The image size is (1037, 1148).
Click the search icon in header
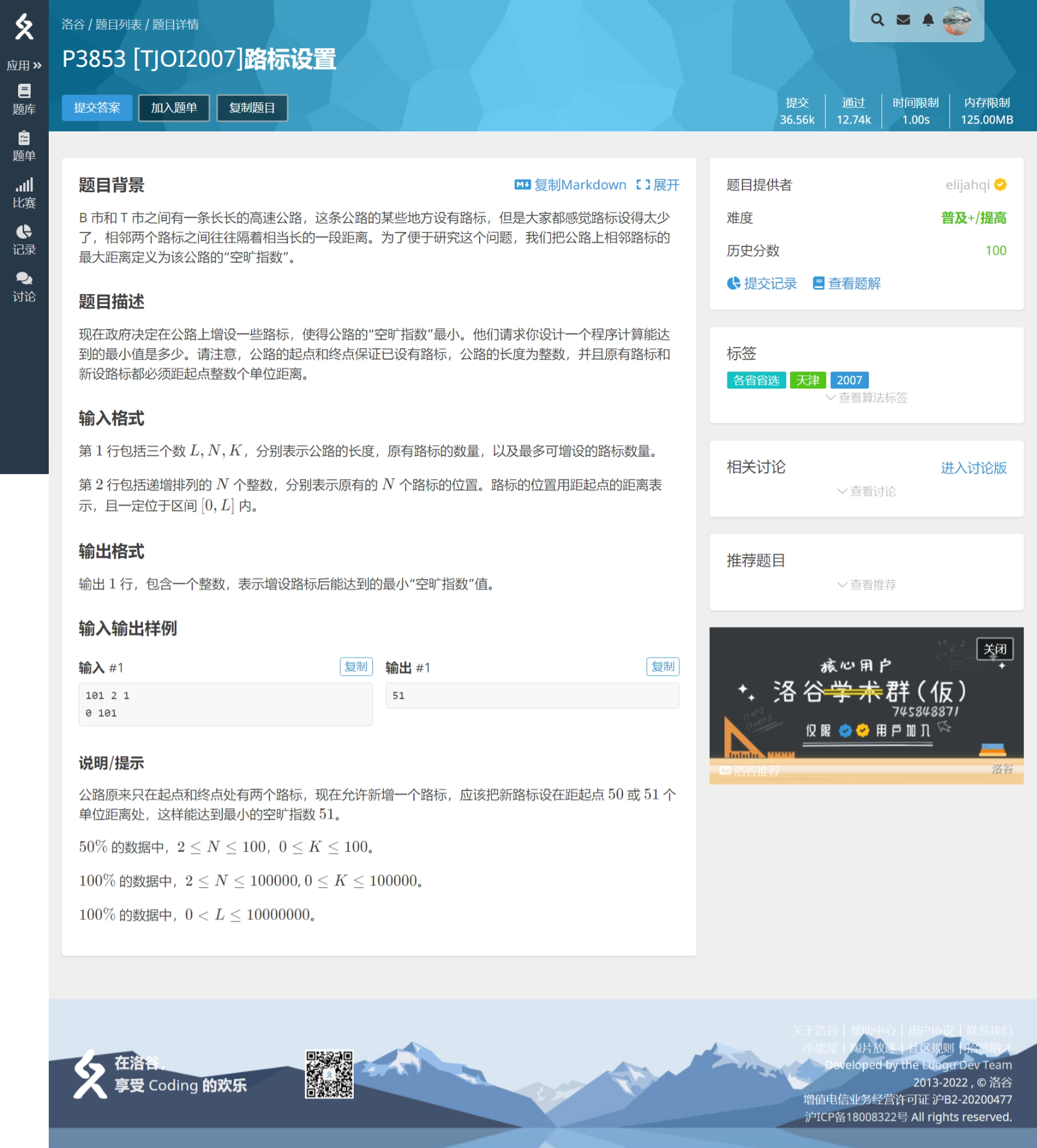877,20
